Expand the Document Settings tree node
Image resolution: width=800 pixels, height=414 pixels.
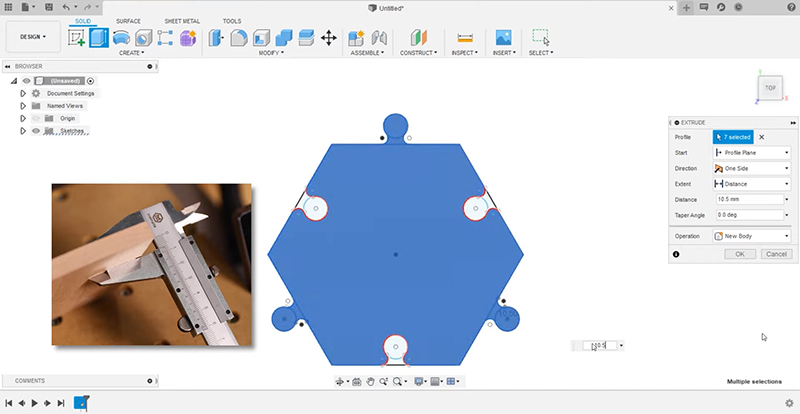tap(22, 93)
